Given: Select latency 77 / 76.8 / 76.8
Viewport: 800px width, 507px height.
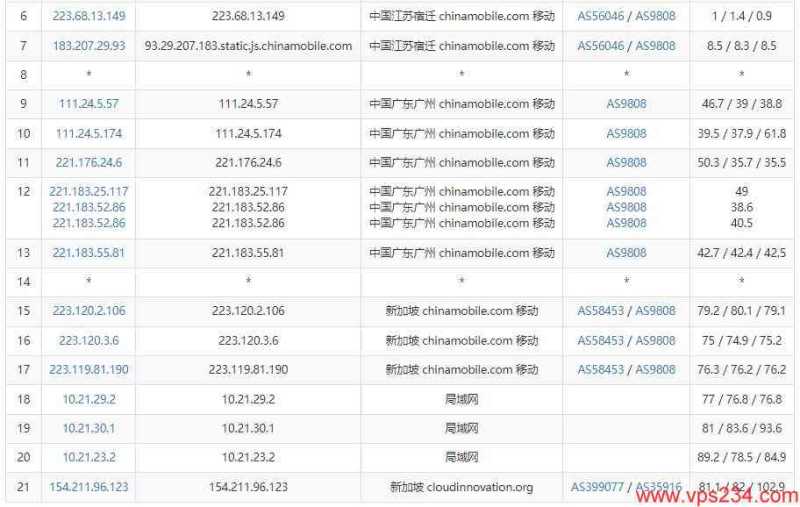Looking at the screenshot, I should coord(741,399).
